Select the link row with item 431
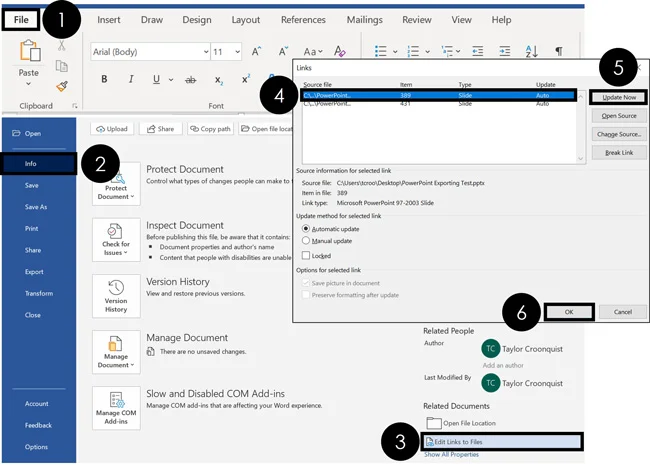This screenshot has width=650, height=465. pyautogui.click(x=439, y=104)
